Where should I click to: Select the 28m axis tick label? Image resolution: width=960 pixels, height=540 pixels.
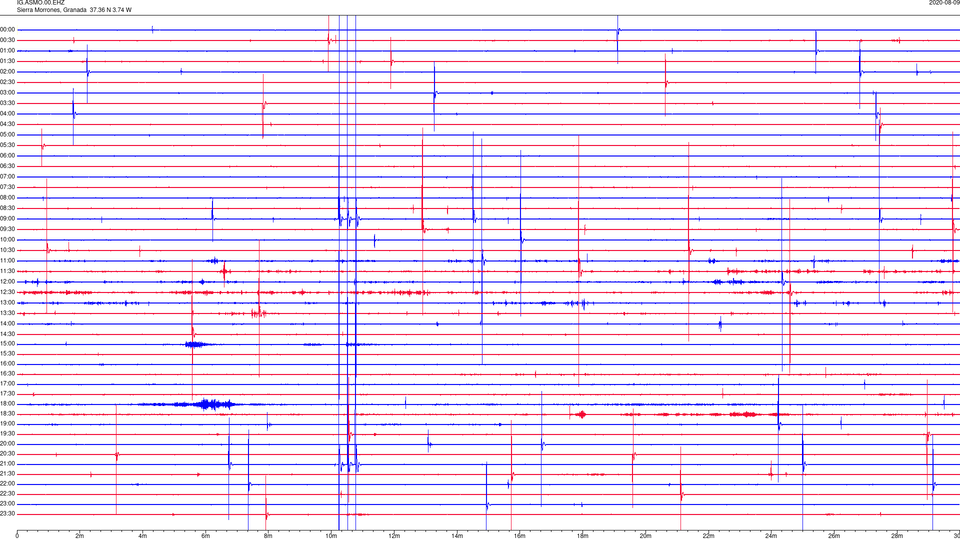pyautogui.click(x=897, y=536)
